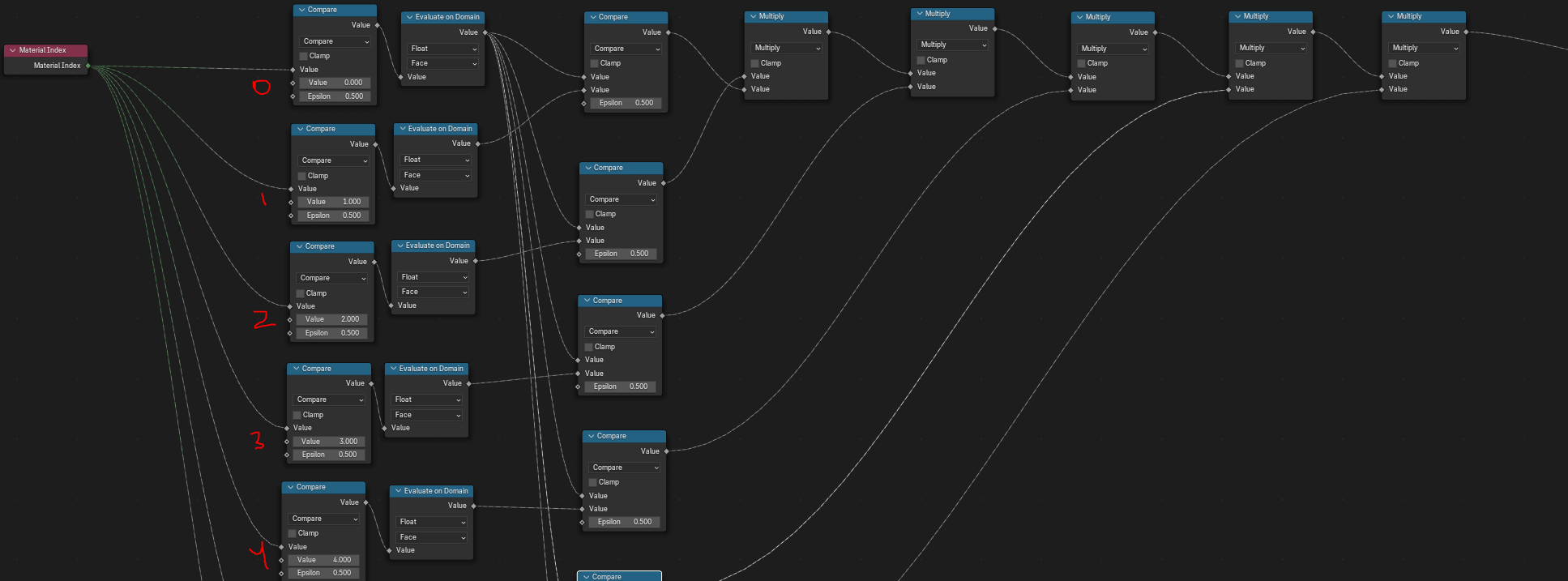1568x581 pixels.
Task: Select the partially visible Compare node at bottom
Action: pos(619,576)
